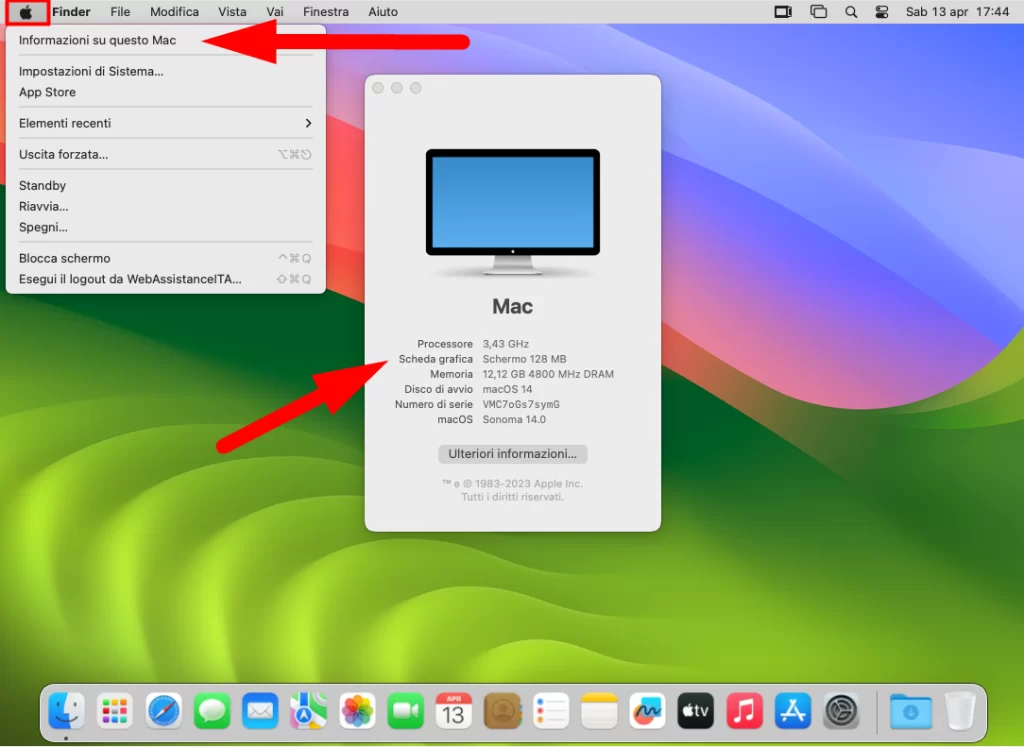Viewport: 1024px width, 747px height.
Task: Choose Uscita forzata menu entry
Action: (x=165, y=154)
